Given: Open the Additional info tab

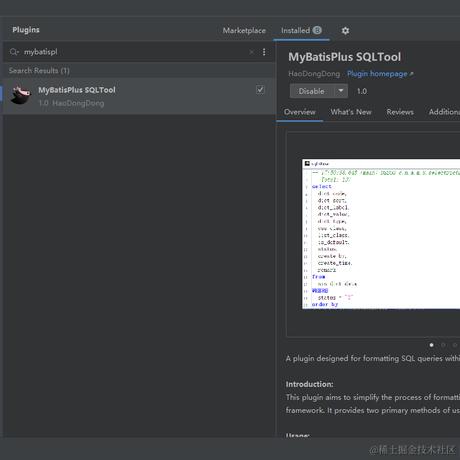Looking at the screenshot, I should click(444, 112).
